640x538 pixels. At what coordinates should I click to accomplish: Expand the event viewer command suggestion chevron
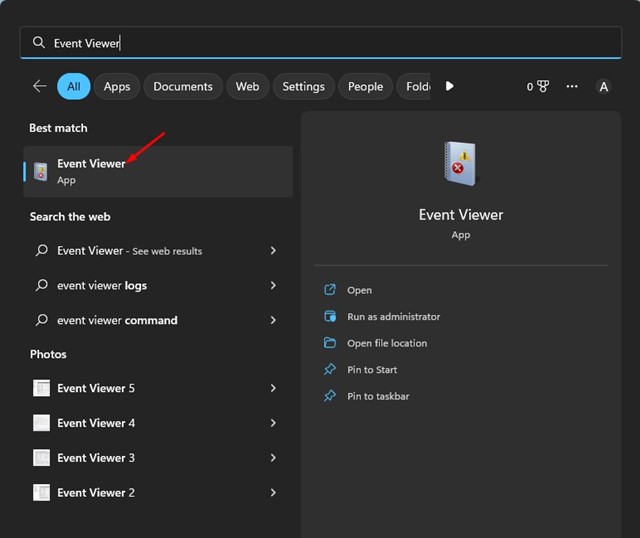(273, 320)
